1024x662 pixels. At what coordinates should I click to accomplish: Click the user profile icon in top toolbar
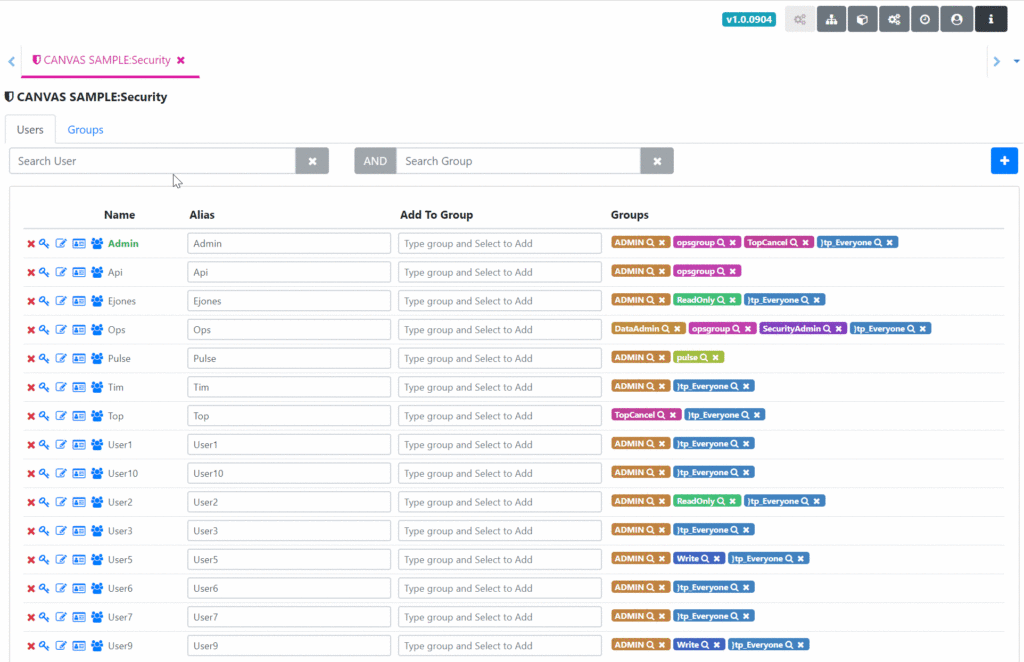pyautogui.click(x=957, y=19)
